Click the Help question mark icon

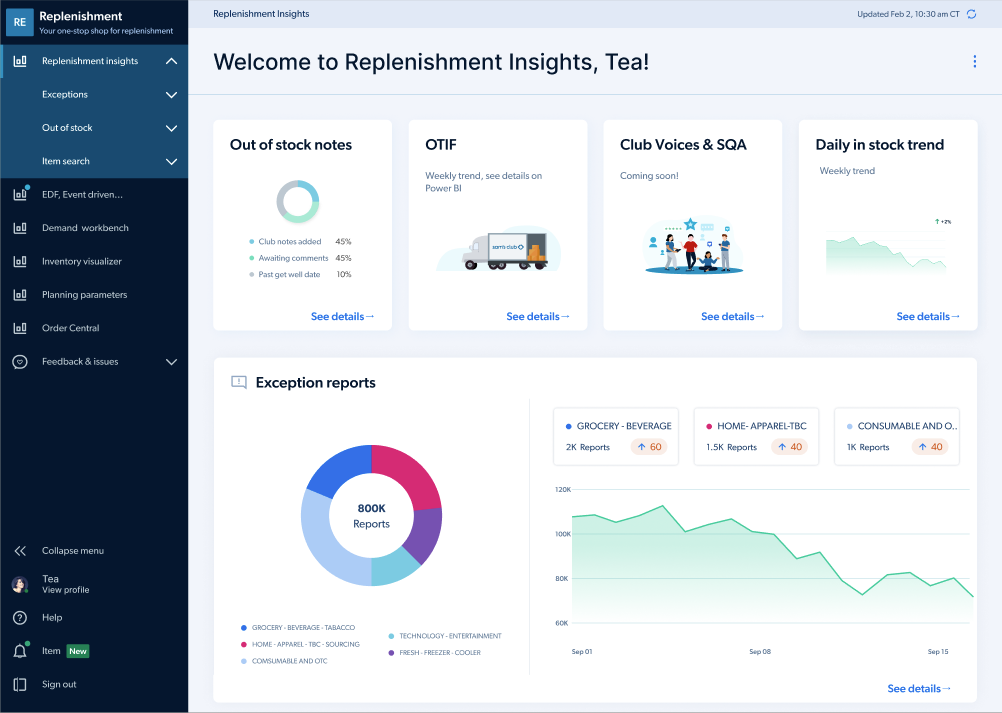[20, 617]
